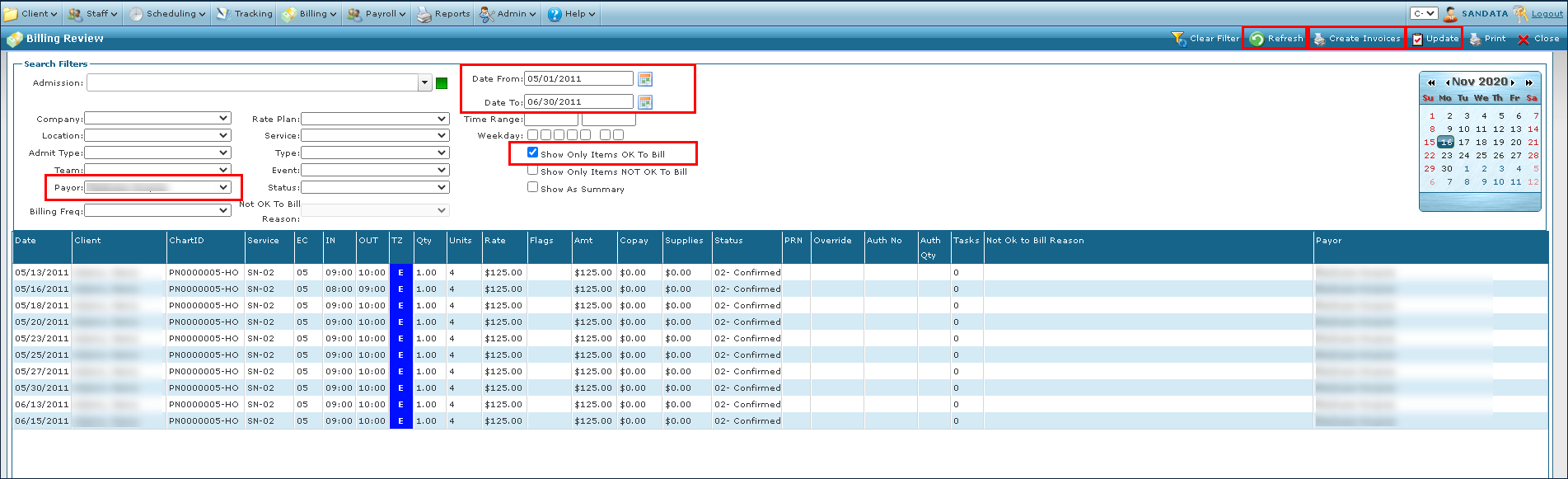1568x479 pixels.
Task: Click the Refresh icon in toolbar
Action: pyautogui.click(x=1257, y=39)
